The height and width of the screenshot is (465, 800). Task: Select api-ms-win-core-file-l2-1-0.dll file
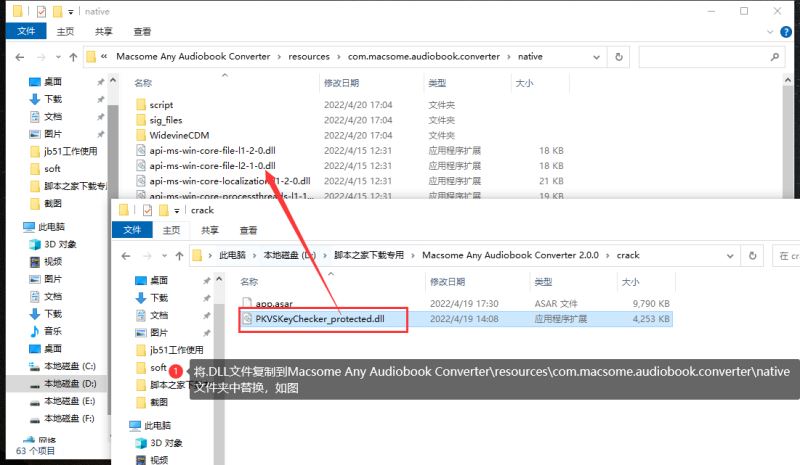(212, 166)
